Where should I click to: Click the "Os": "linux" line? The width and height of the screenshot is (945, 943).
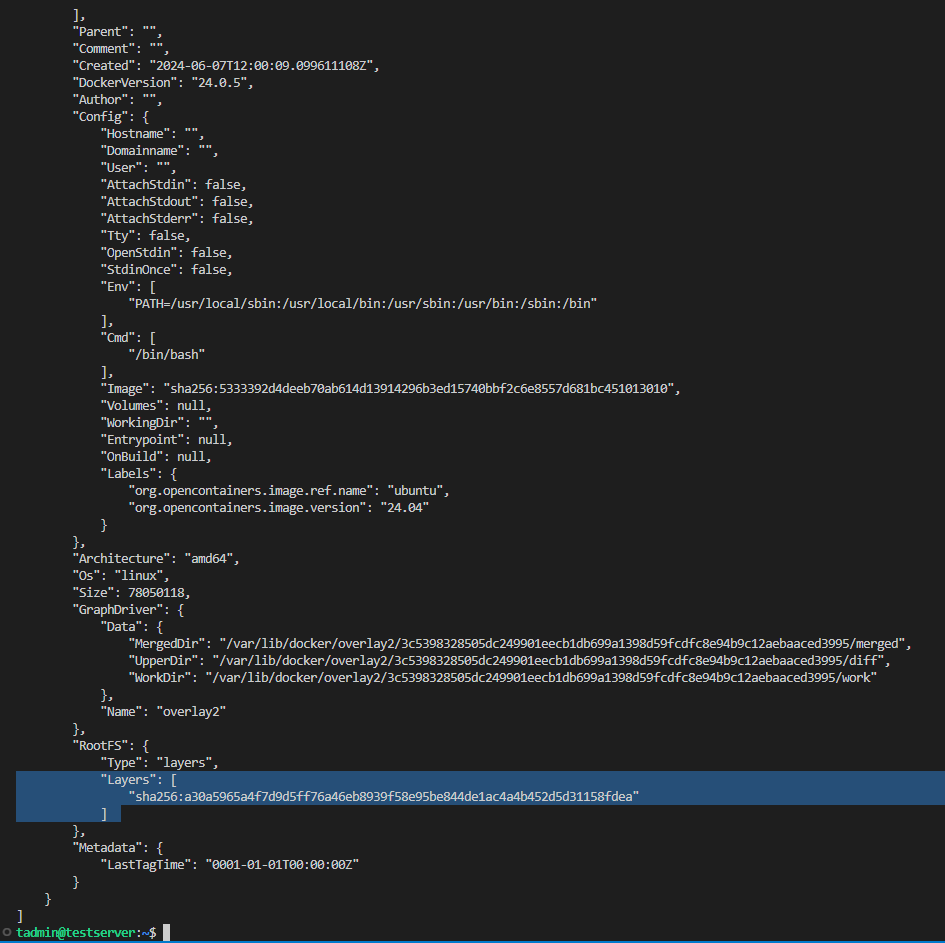tap(121, 575)
